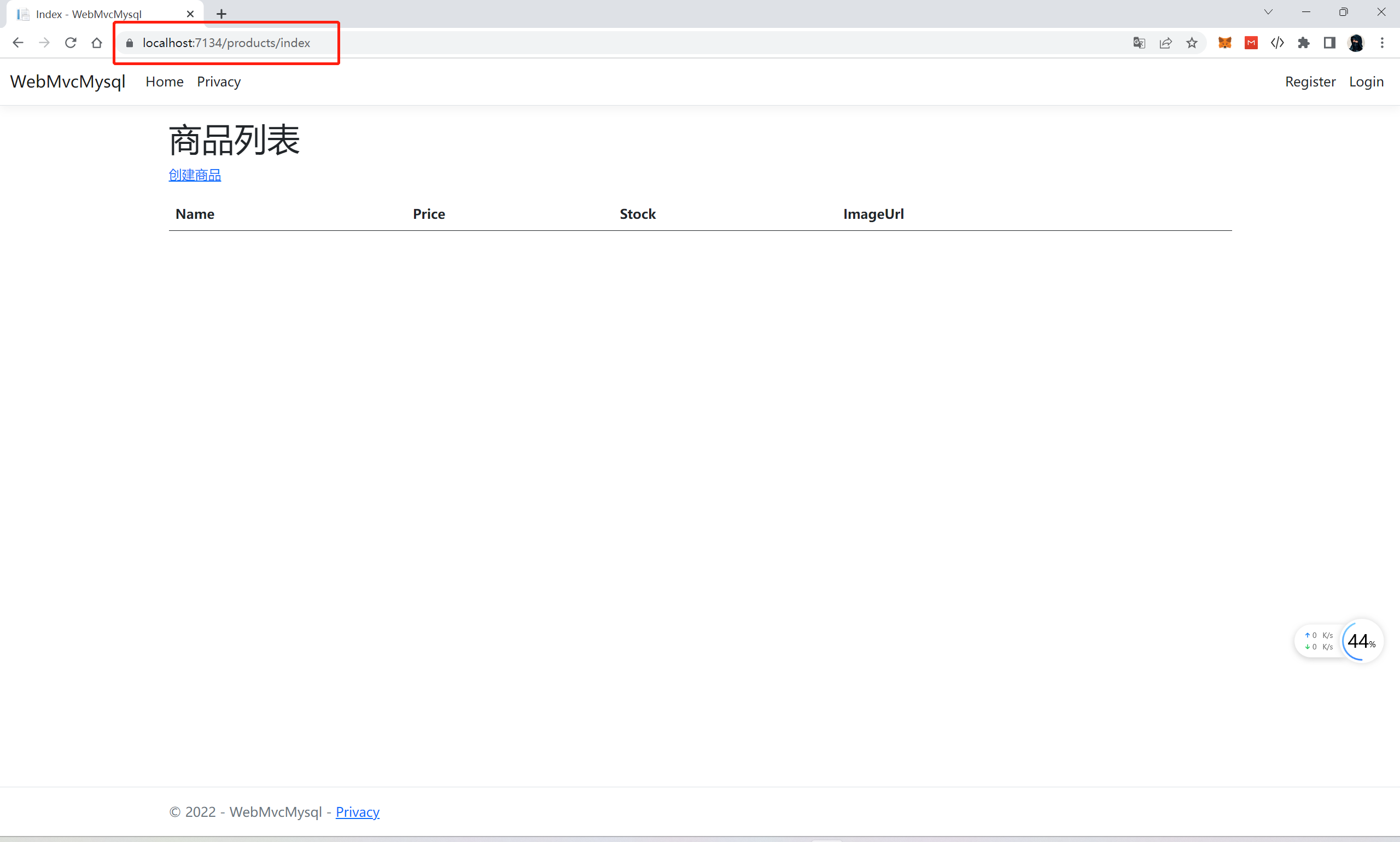Screen dimensions: 1400x842
Task: Click the 创建商品 link
Action: tap(195, 175)
